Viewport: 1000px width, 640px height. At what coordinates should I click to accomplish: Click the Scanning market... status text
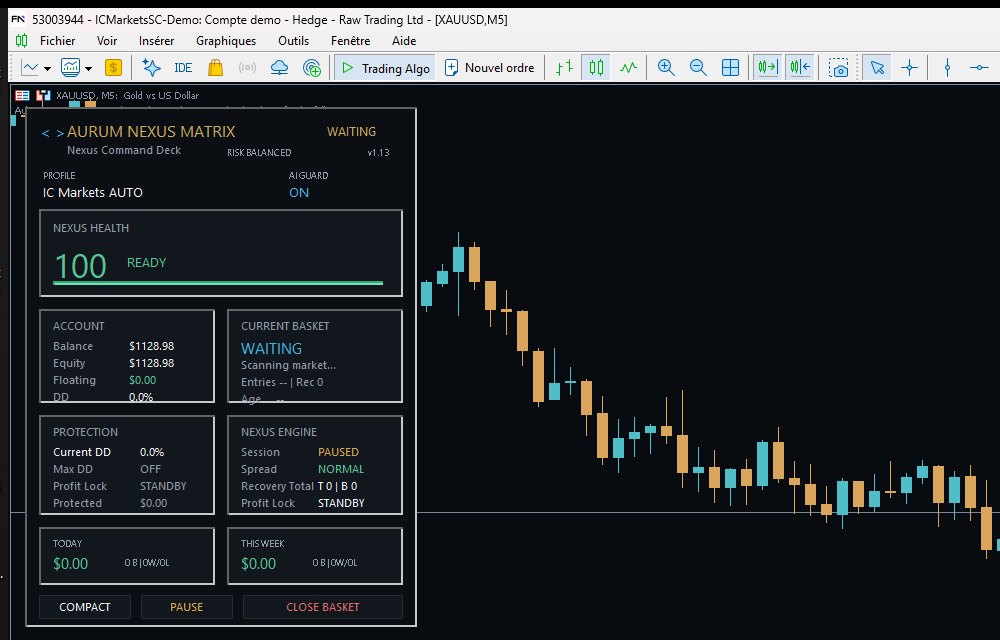click(288, 365)
